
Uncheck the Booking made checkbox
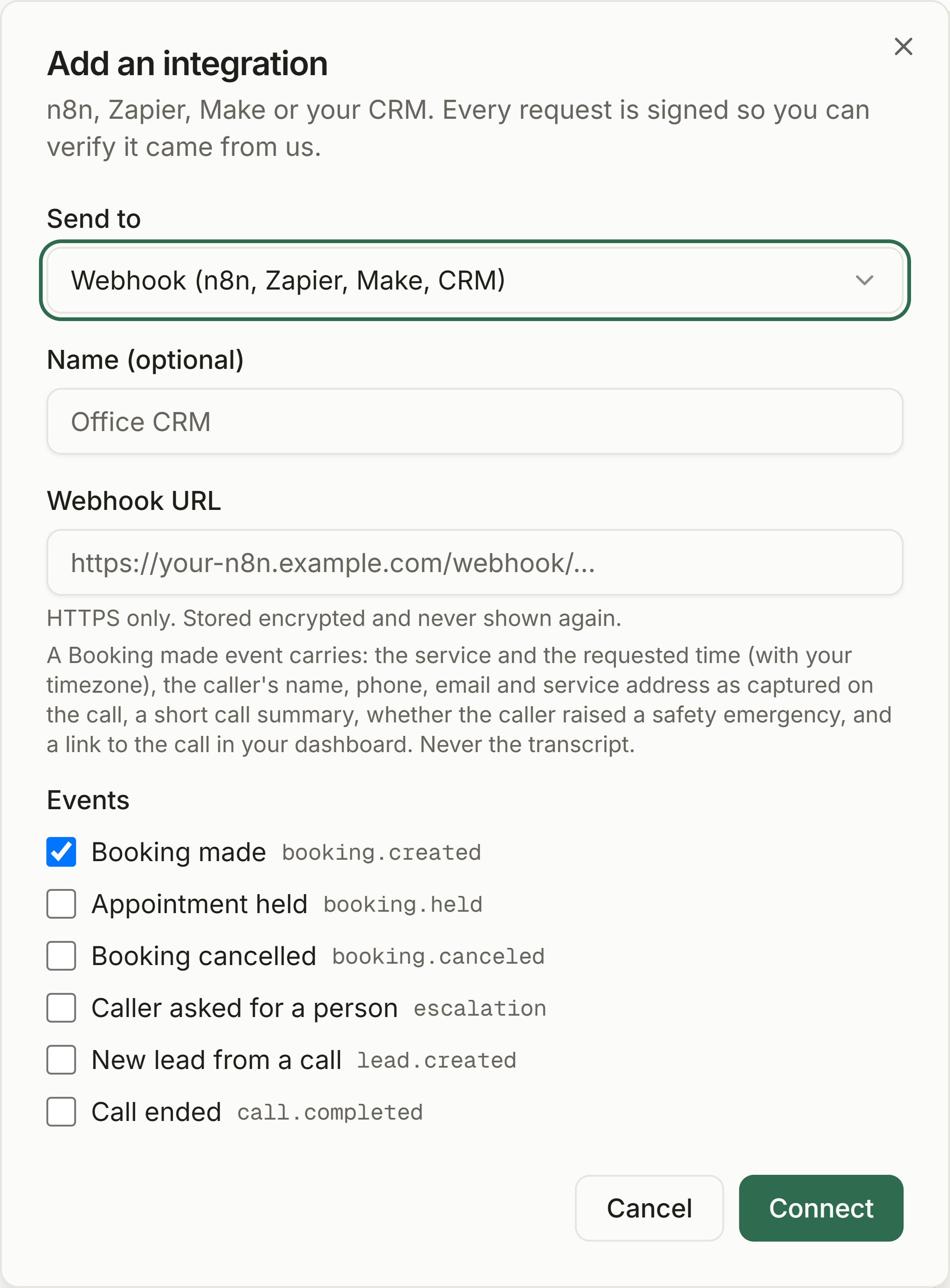click(x=61, y=852)
